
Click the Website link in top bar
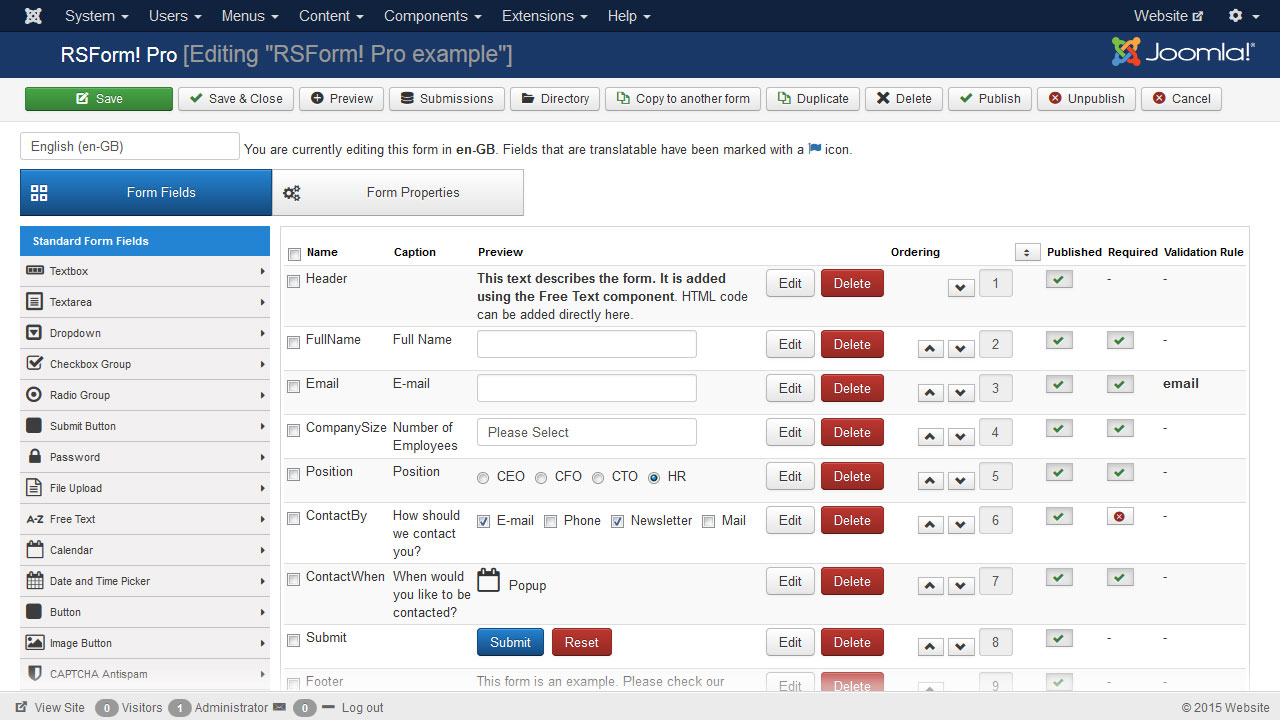pyautogui.click(x=1168, y=16)
